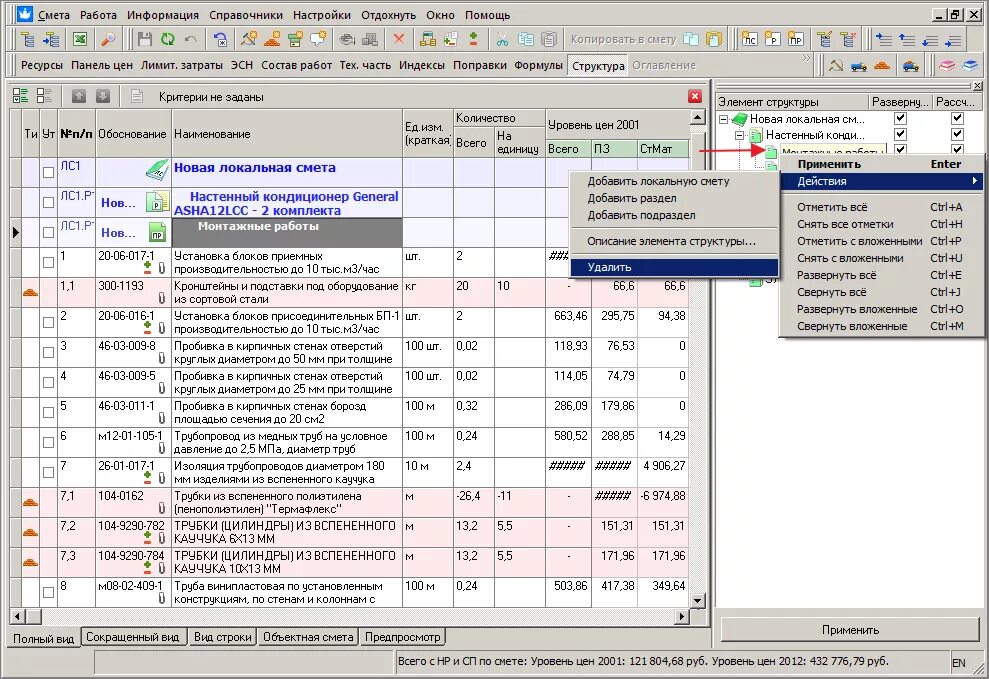The height and width of the screenshot is (679, 989).
Task: Switch to Сокращенный вид tab
Action: (132, 637)
